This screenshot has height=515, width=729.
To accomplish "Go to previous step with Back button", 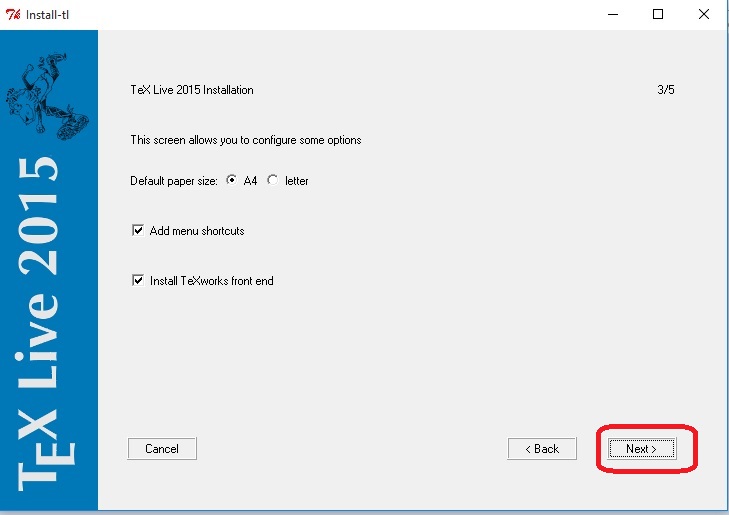I will pyautogui.click(x=542, y=449).
